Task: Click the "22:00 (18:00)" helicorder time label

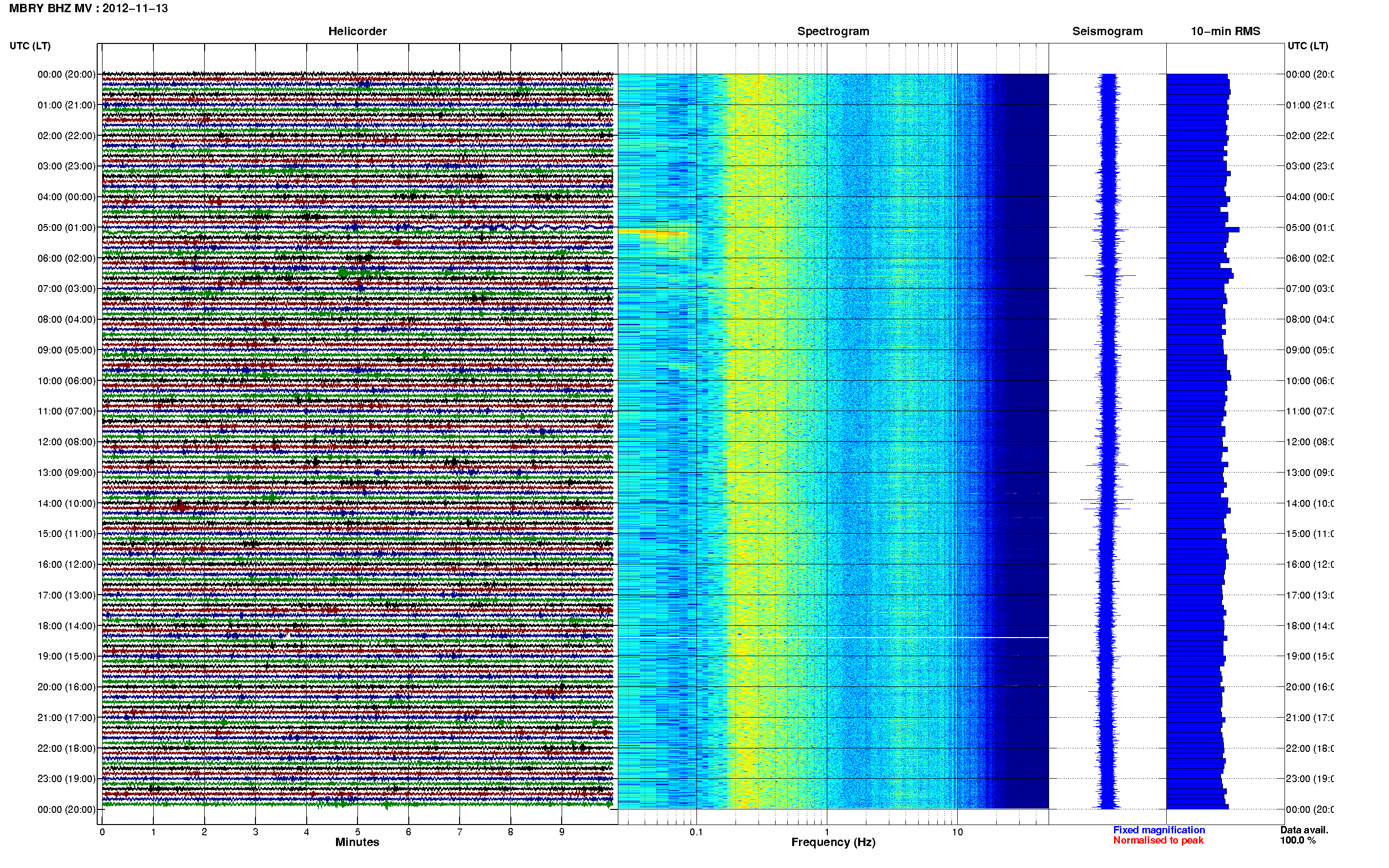Action: [x=66, y=748]
